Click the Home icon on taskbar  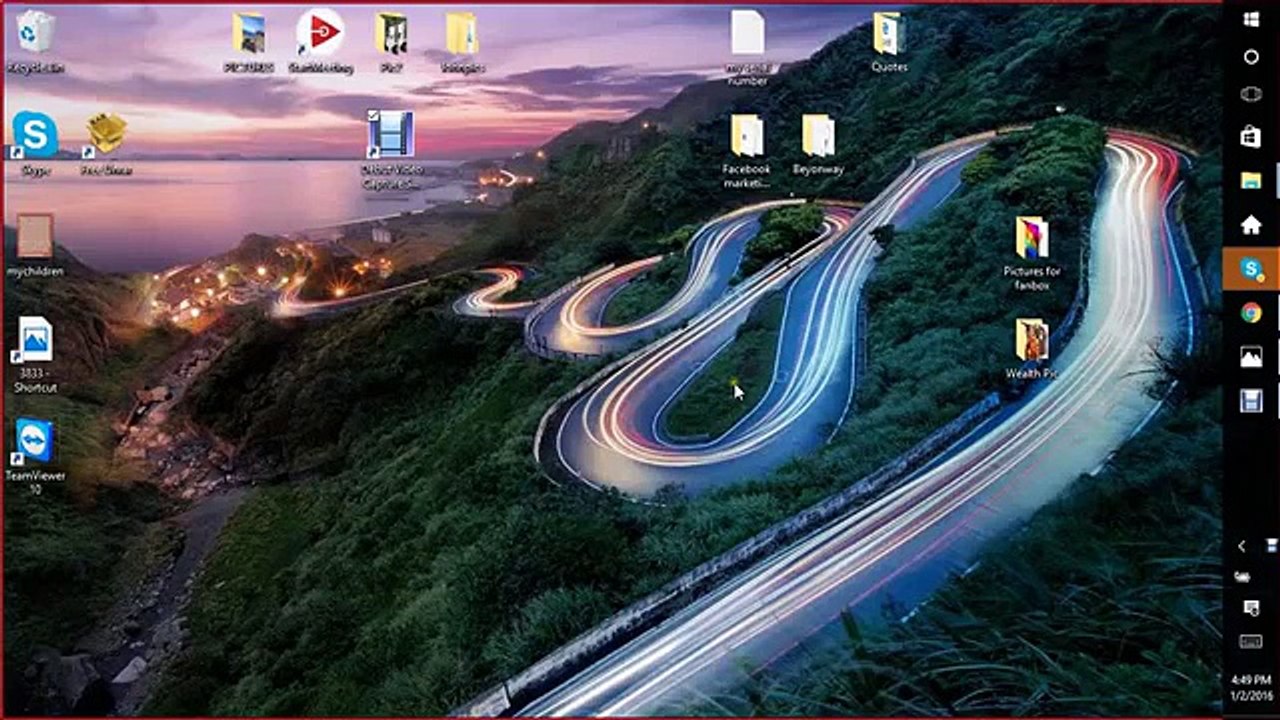[x=1251, y=225]
